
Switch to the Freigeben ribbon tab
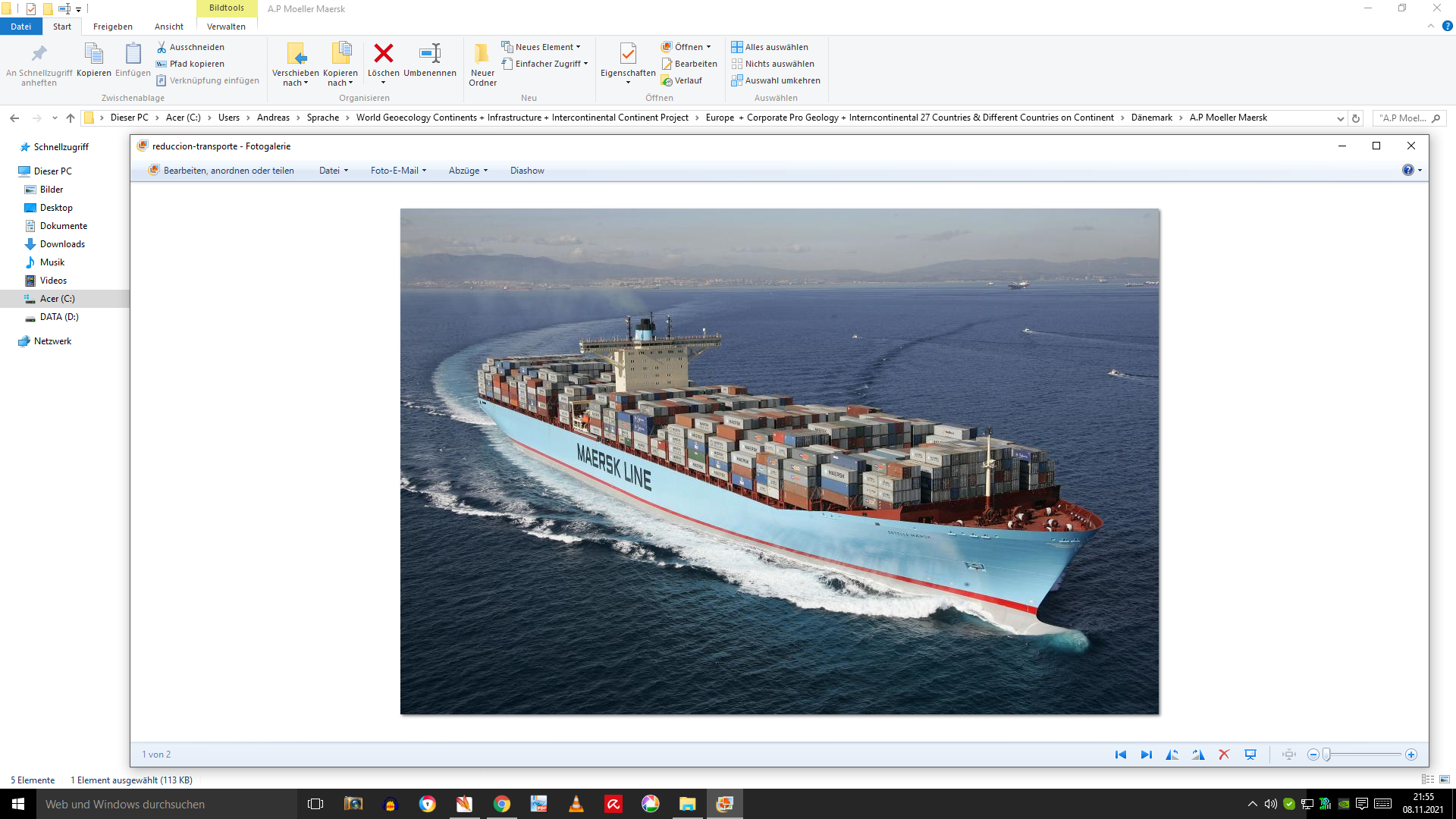click(x=113, y=27)
